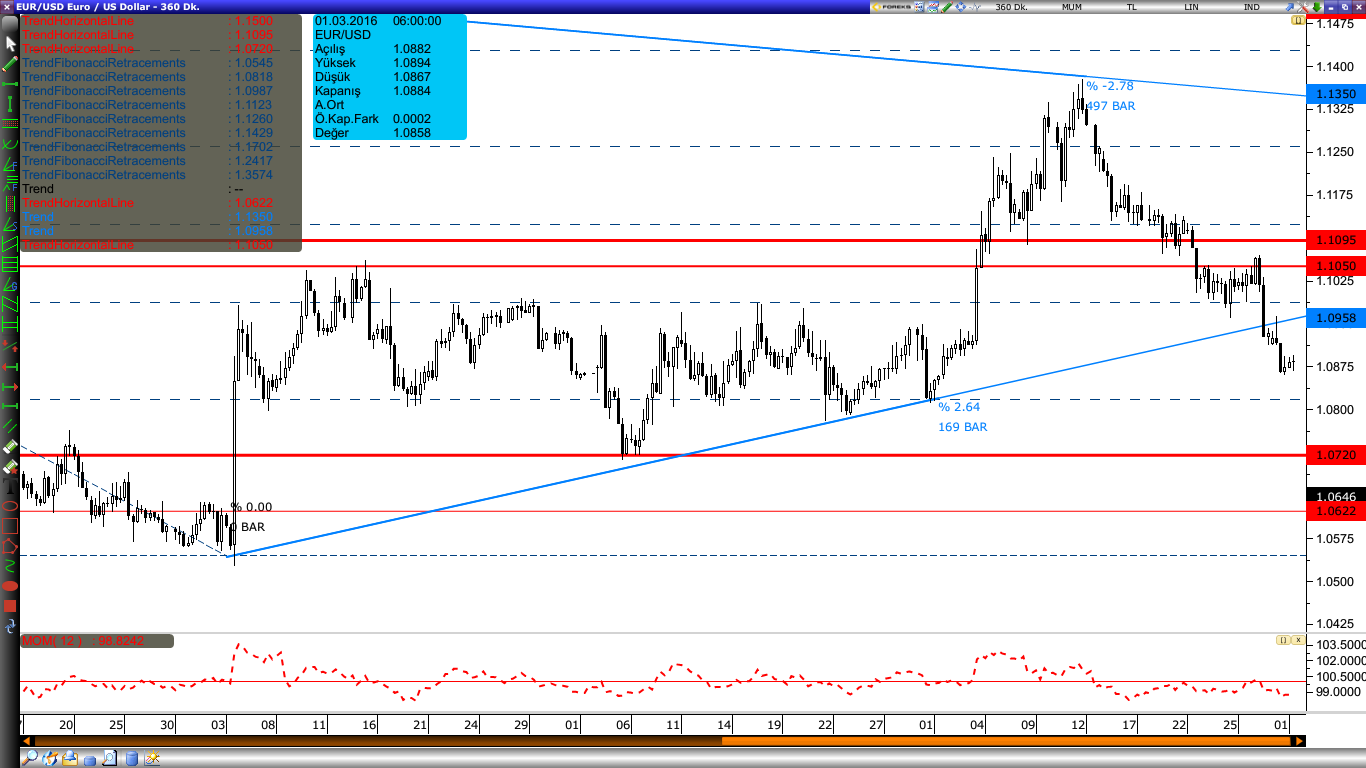1366x768 pixels.
Task: Open the IND indicator selector
Action: (x=1251, y=7)
